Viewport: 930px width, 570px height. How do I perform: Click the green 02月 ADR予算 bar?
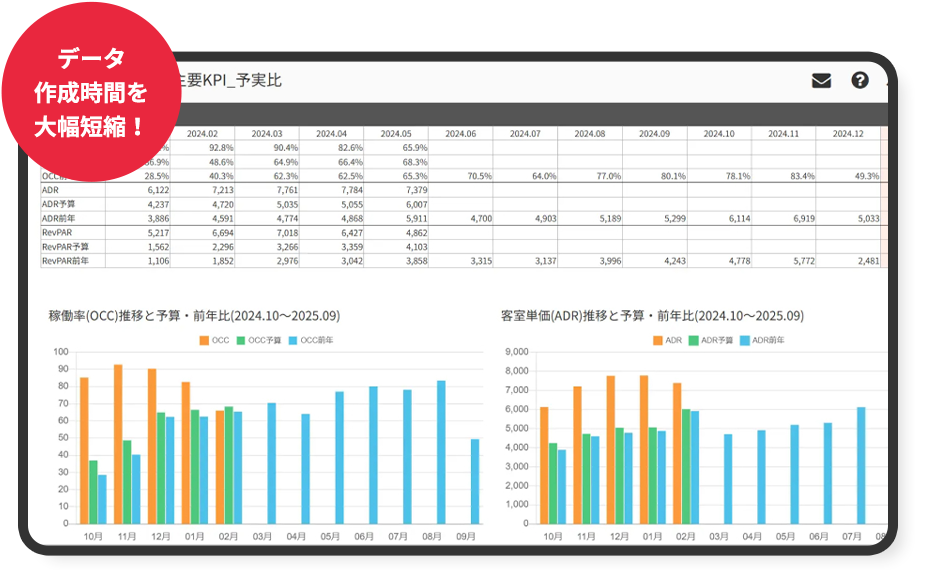[686, 467]
